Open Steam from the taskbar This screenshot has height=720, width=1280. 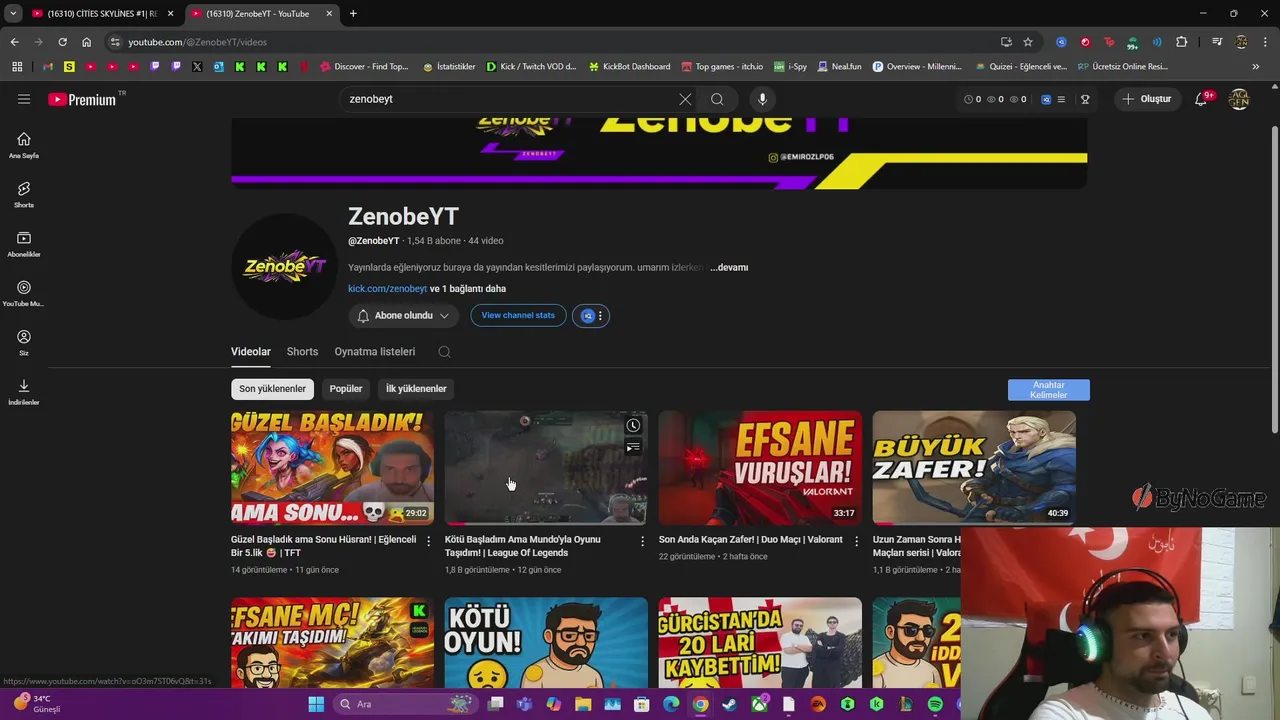(x=730, y=704)
